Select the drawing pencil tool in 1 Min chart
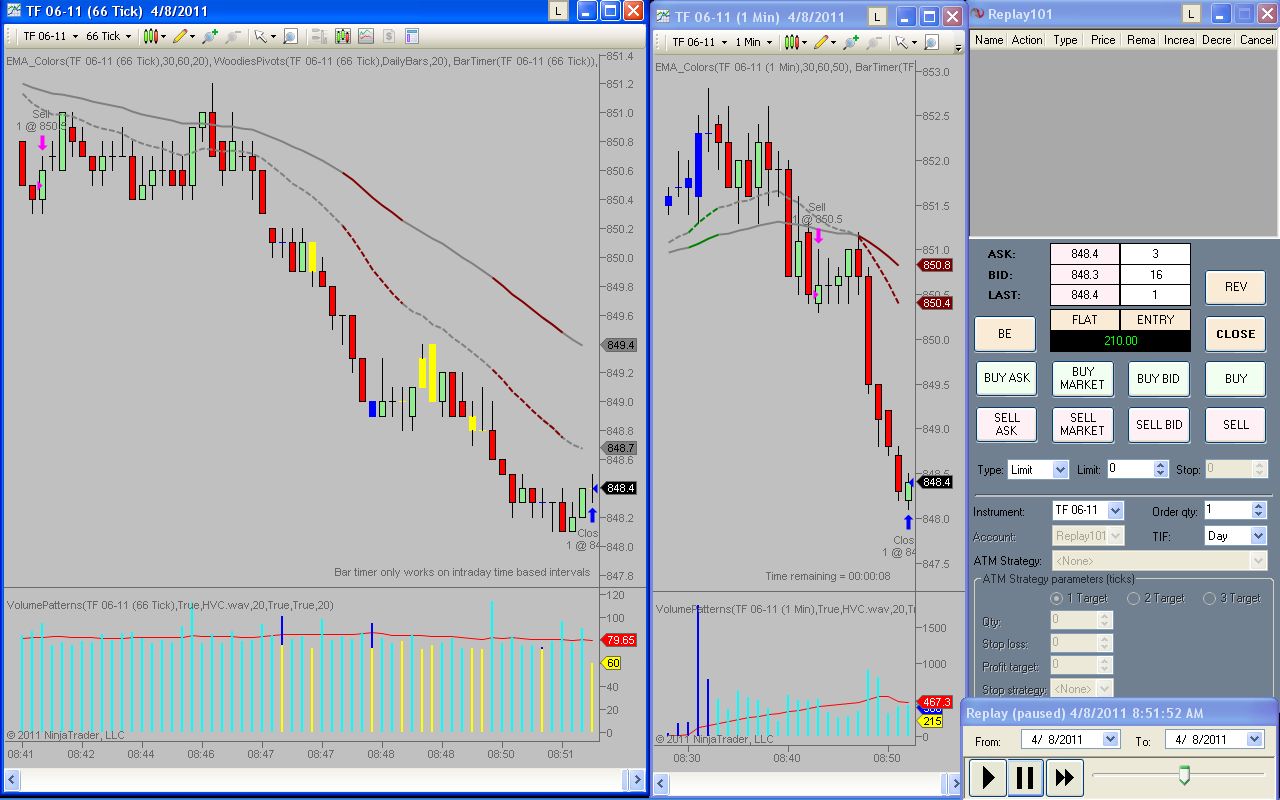Screen dimensions: 1280x800 pyautogui.click(x=824, y=42)
